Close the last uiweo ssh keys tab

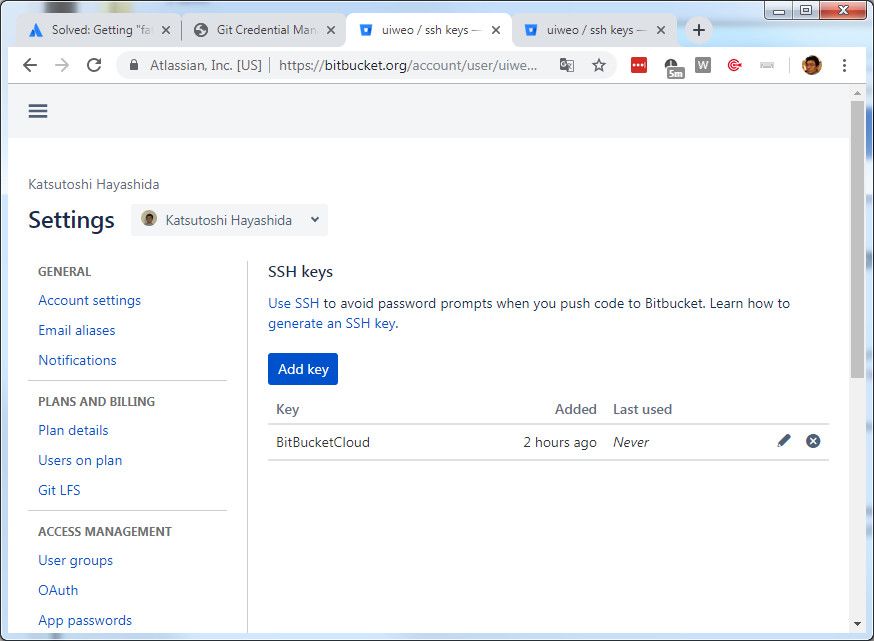coord(661,30)
